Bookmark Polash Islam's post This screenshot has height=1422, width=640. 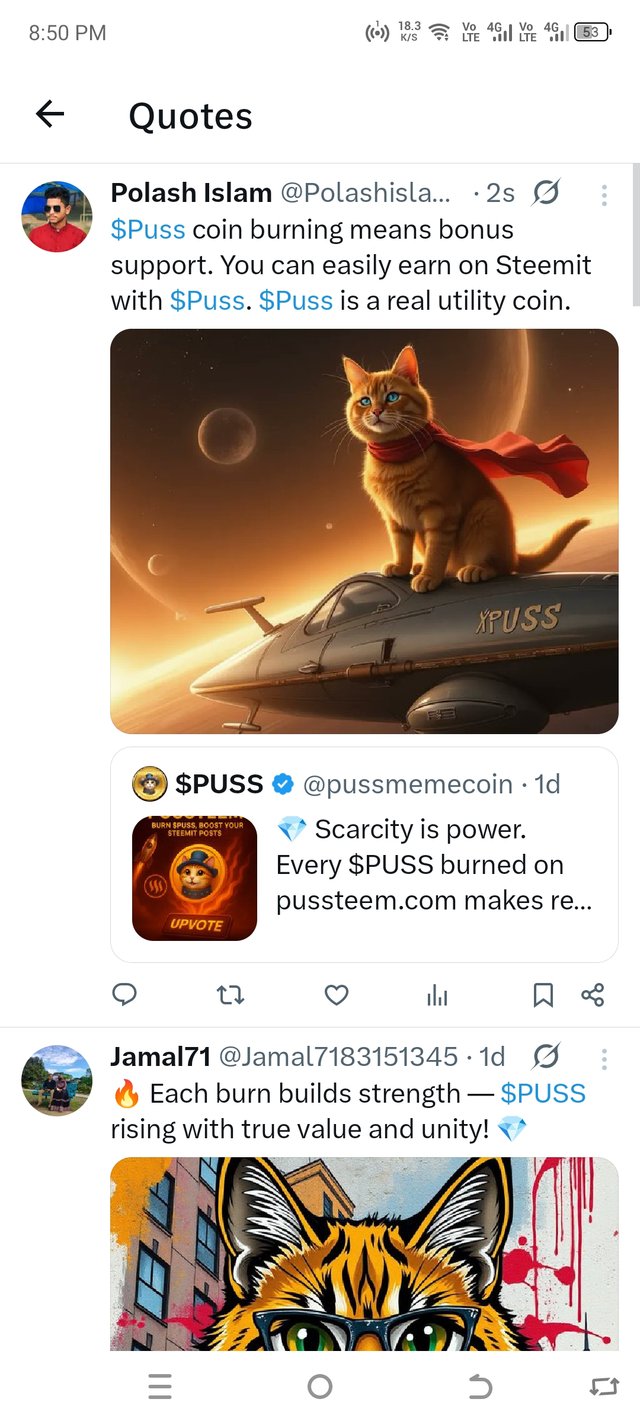(543, 995)
